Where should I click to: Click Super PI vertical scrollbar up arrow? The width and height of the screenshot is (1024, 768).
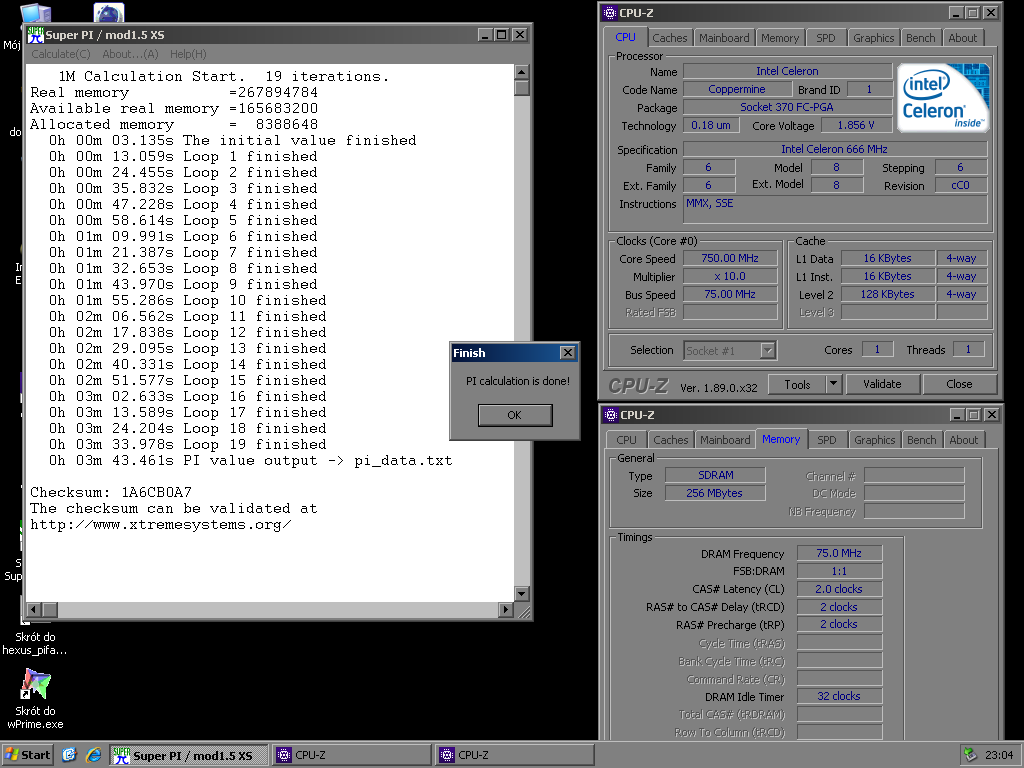pyautogui.click(x=522, y=72)
